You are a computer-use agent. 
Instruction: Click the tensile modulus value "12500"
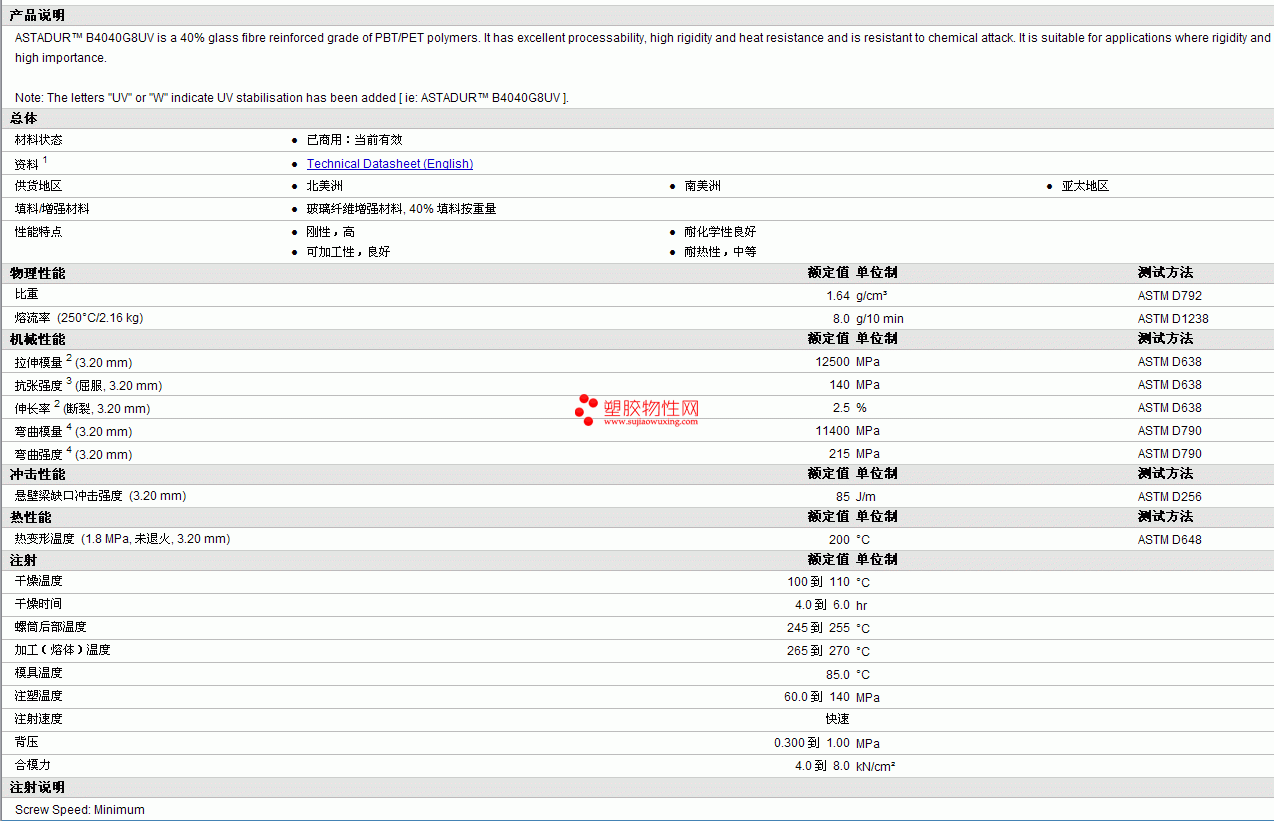[x=833, y=362]
